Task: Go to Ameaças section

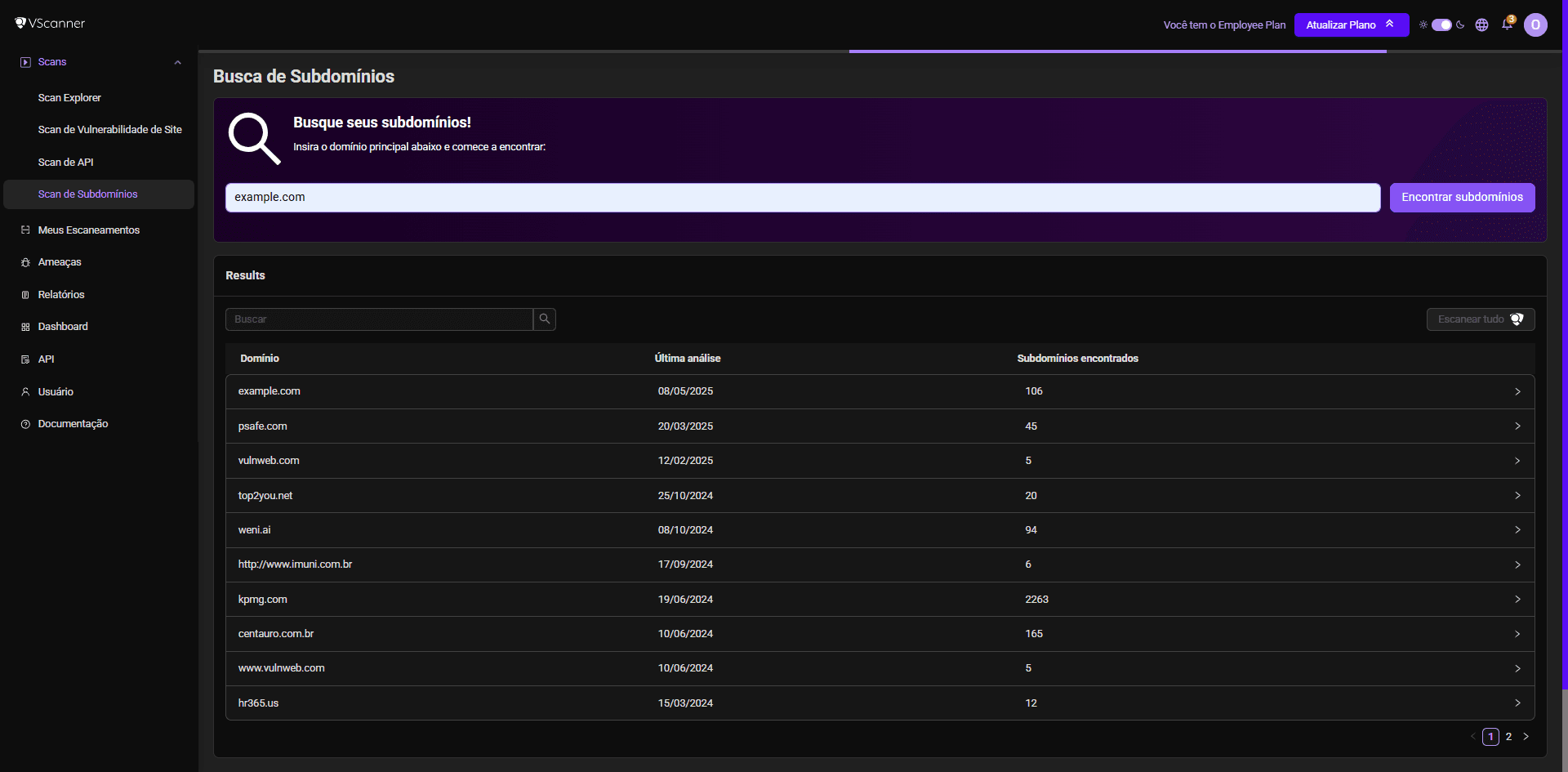Action: (x=60, y=262)
